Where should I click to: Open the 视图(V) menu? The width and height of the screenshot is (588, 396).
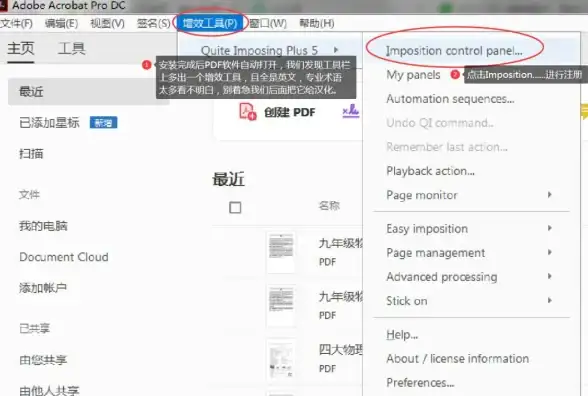point(107,24)
